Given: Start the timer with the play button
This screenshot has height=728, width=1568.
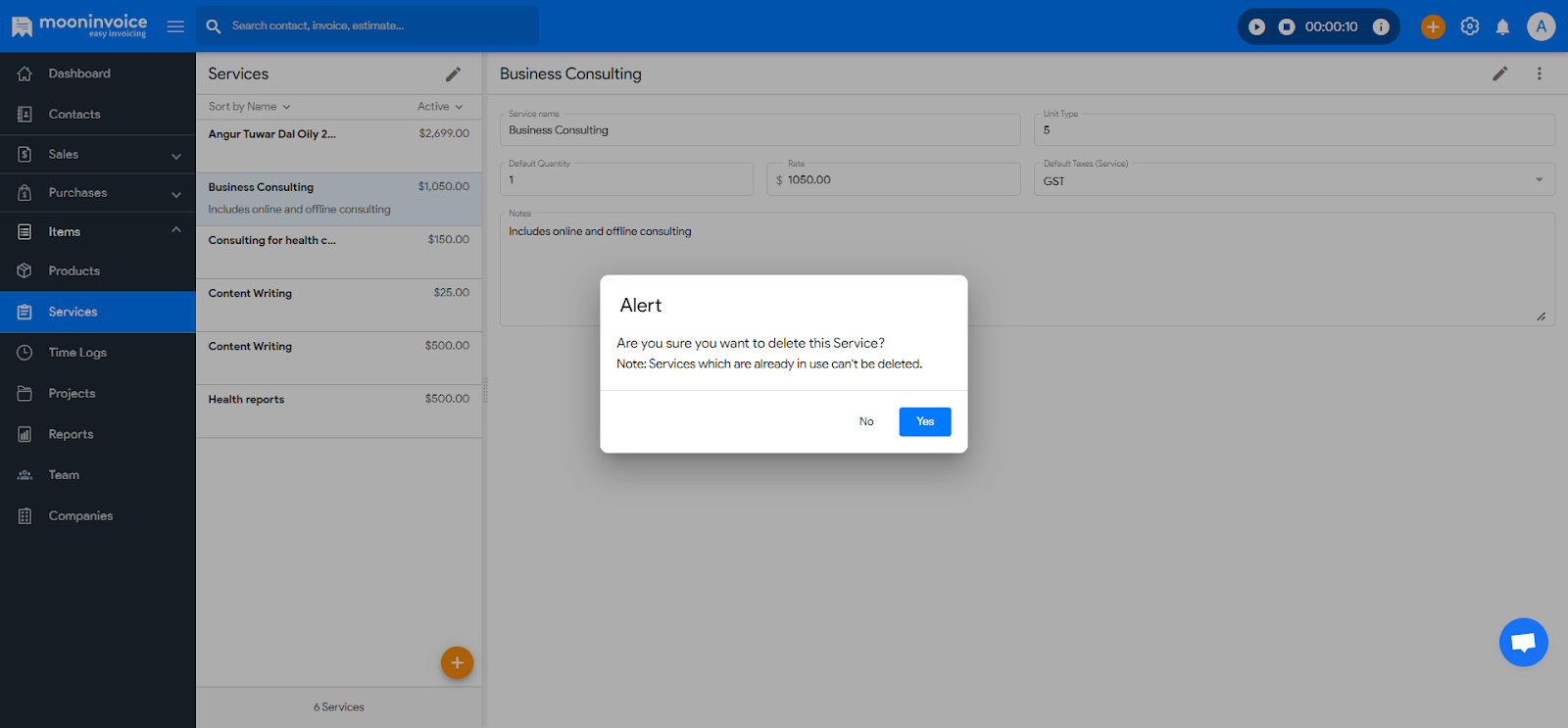Looking at the screenshot, I should [x=1256, y=27].
